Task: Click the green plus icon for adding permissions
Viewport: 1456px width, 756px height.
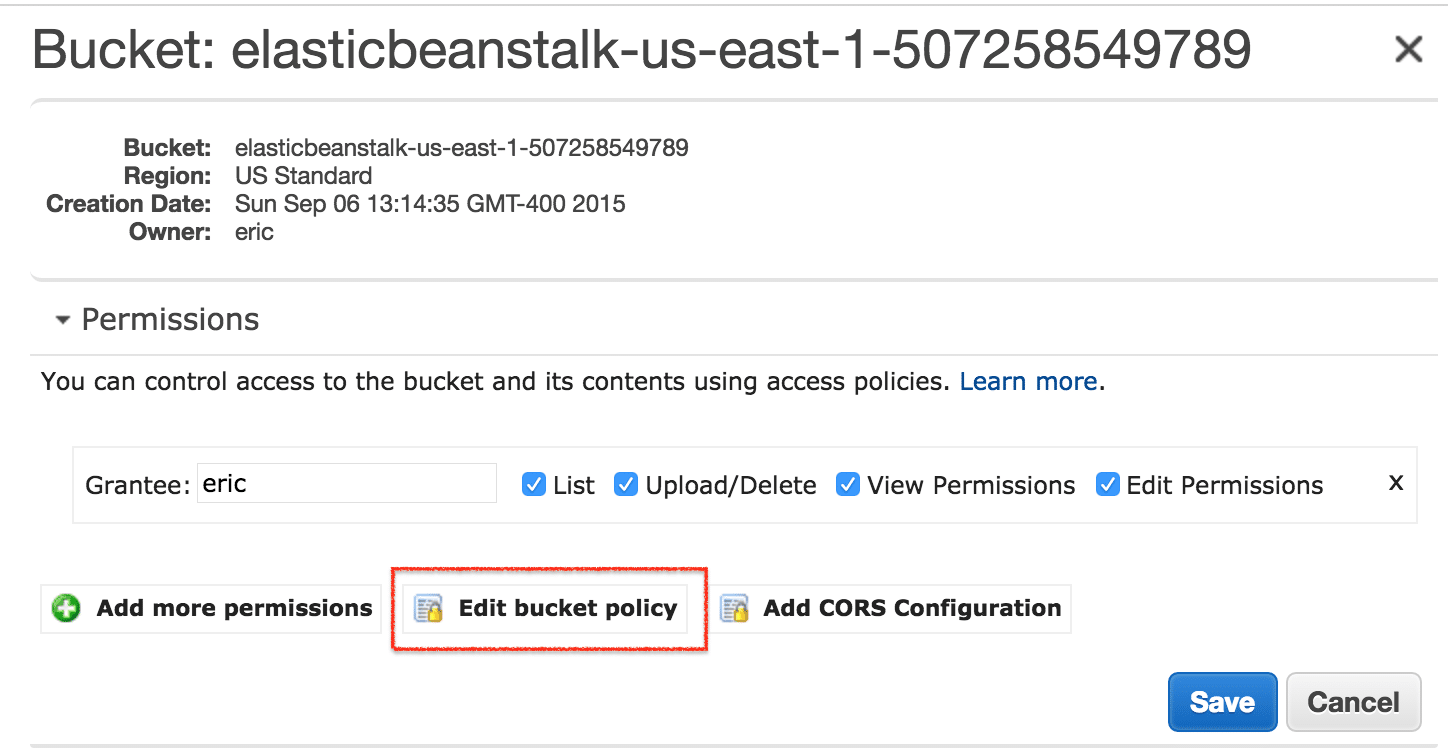Action: 66,608
